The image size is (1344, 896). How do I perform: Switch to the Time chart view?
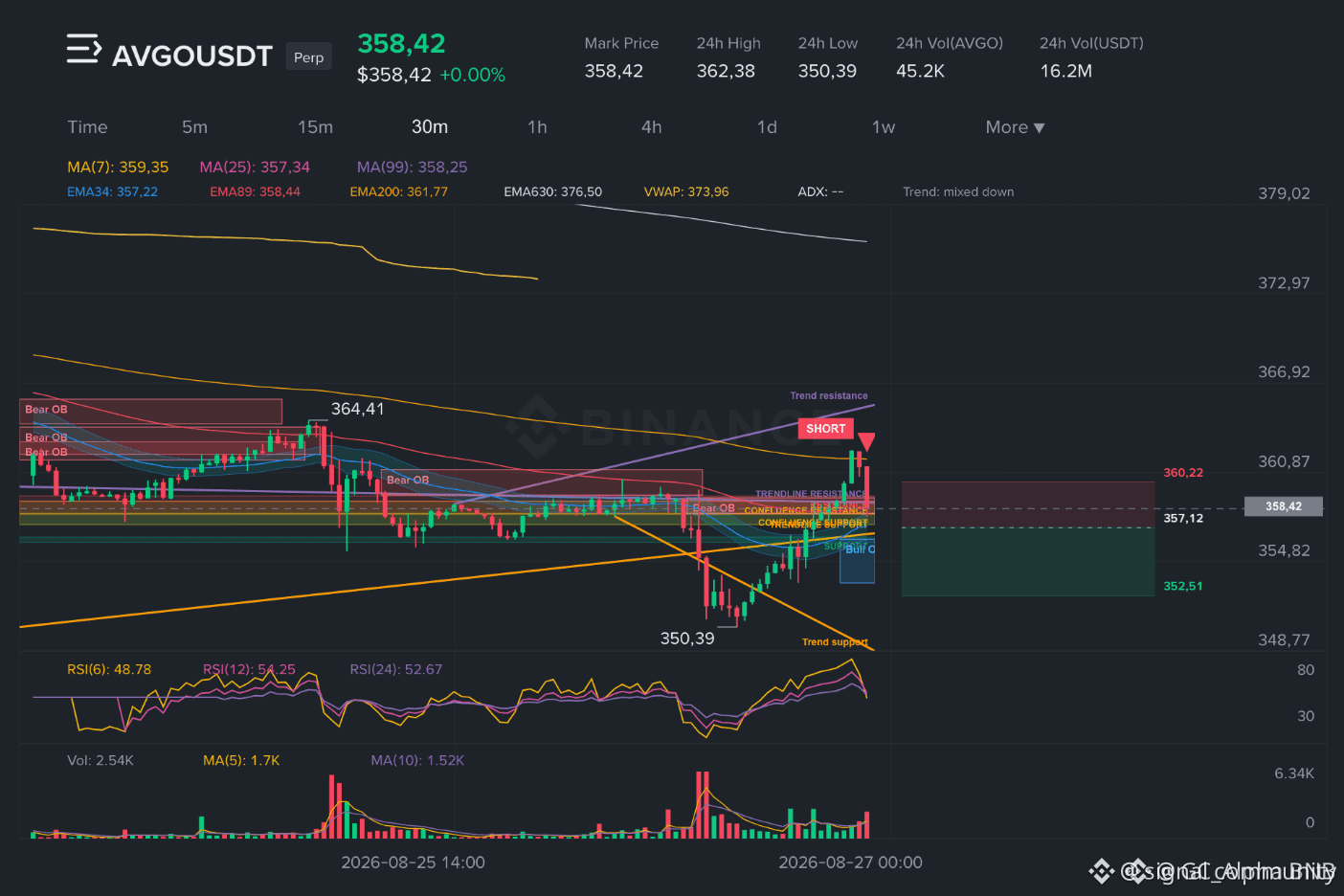(x=87, y=127)
